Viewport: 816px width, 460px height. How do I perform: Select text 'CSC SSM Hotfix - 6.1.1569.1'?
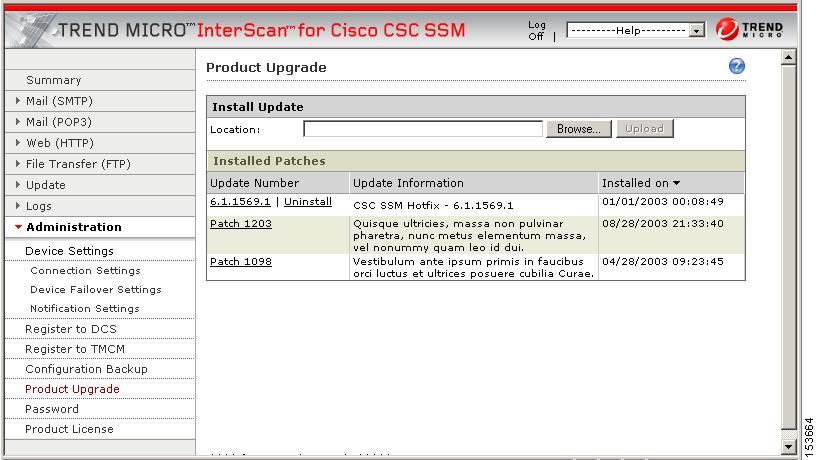point(433,206)
